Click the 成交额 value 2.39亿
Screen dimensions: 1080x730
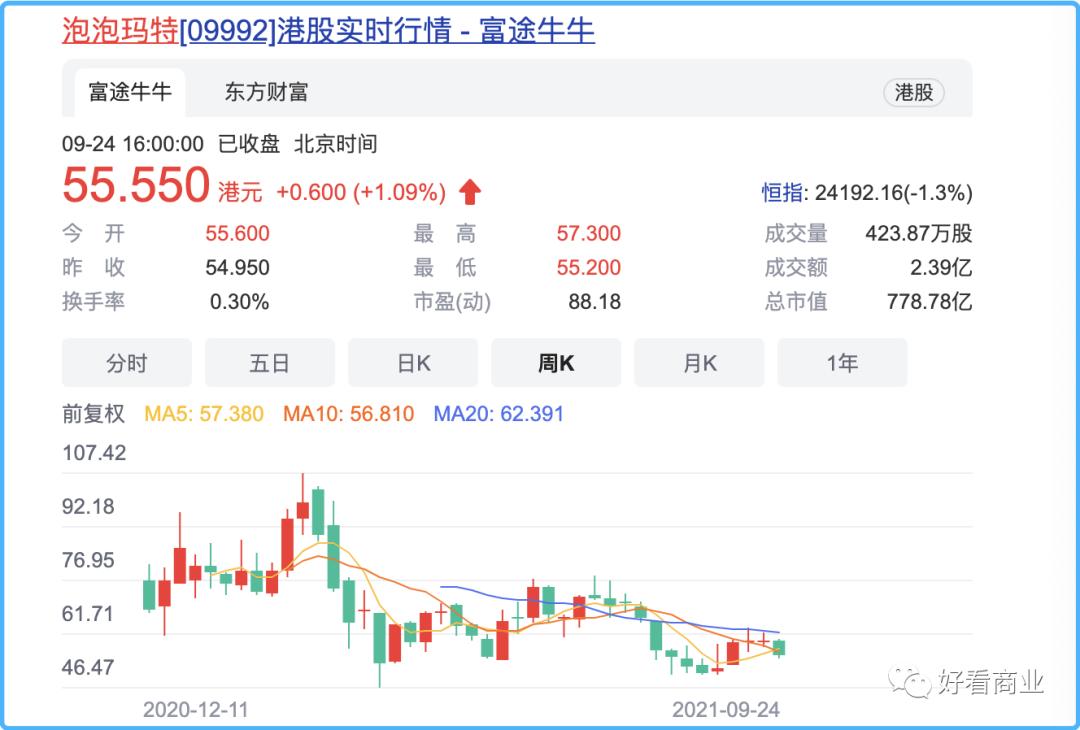point(941,267)
